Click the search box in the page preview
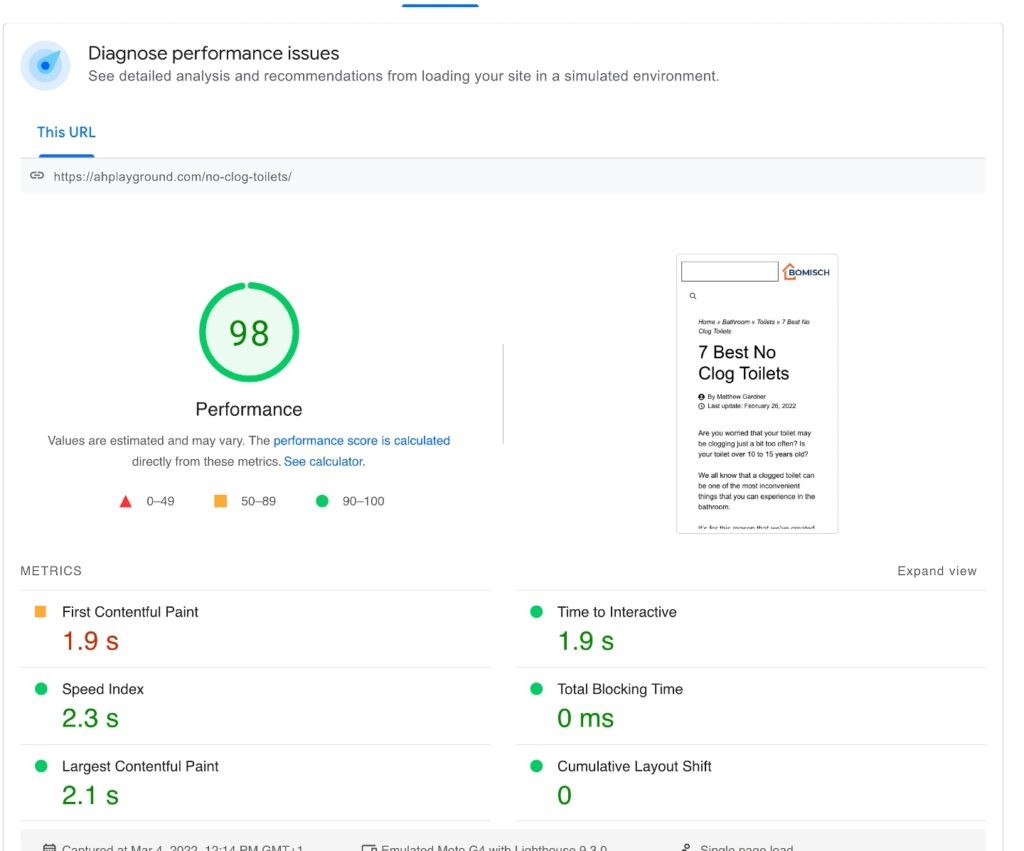 729,272
